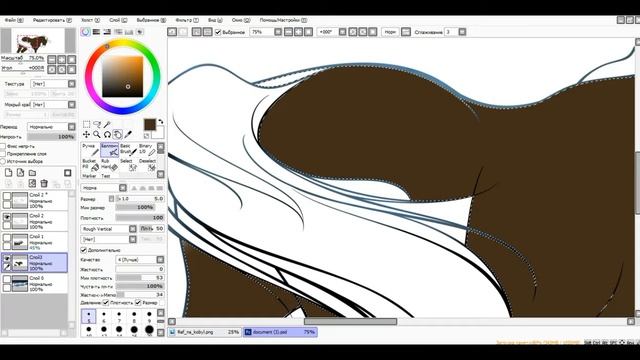The image size is (640, 360).
Task: Open the Редактировать menu
Action: pos(52,20)
